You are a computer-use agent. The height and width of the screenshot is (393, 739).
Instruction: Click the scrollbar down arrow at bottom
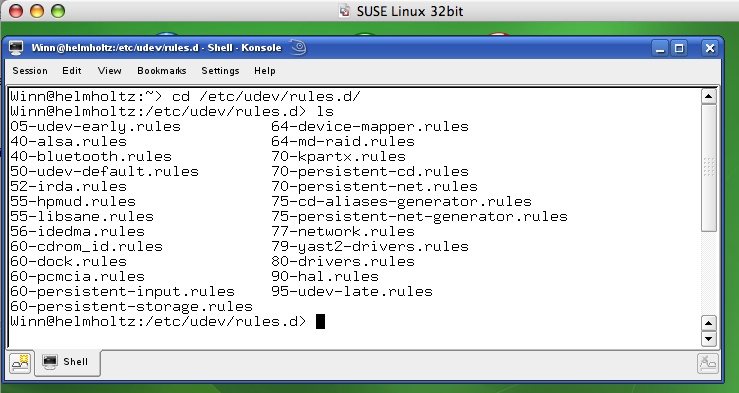[x=709, y=338]
